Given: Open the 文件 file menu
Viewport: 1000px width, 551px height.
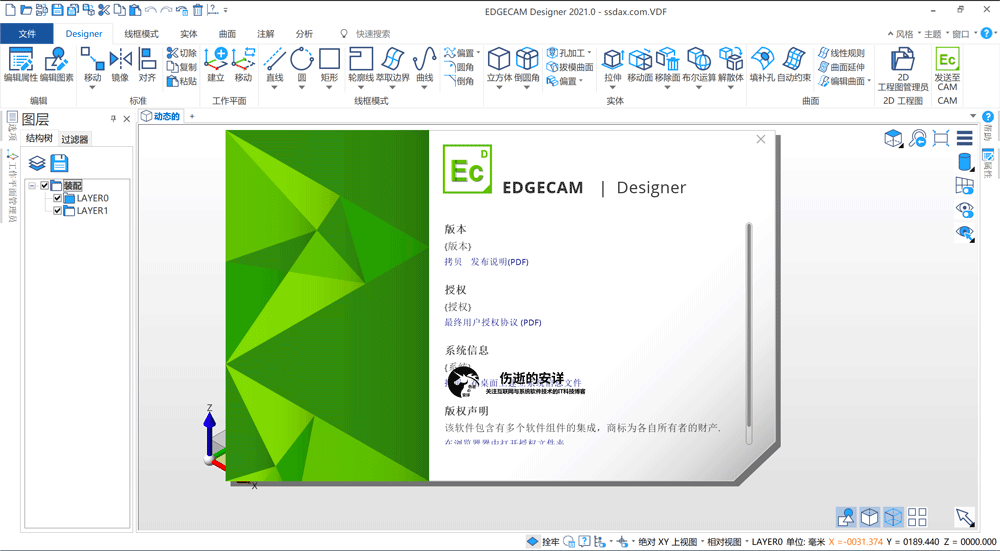Looking at the screenshot, I should (x=27, y=34).
